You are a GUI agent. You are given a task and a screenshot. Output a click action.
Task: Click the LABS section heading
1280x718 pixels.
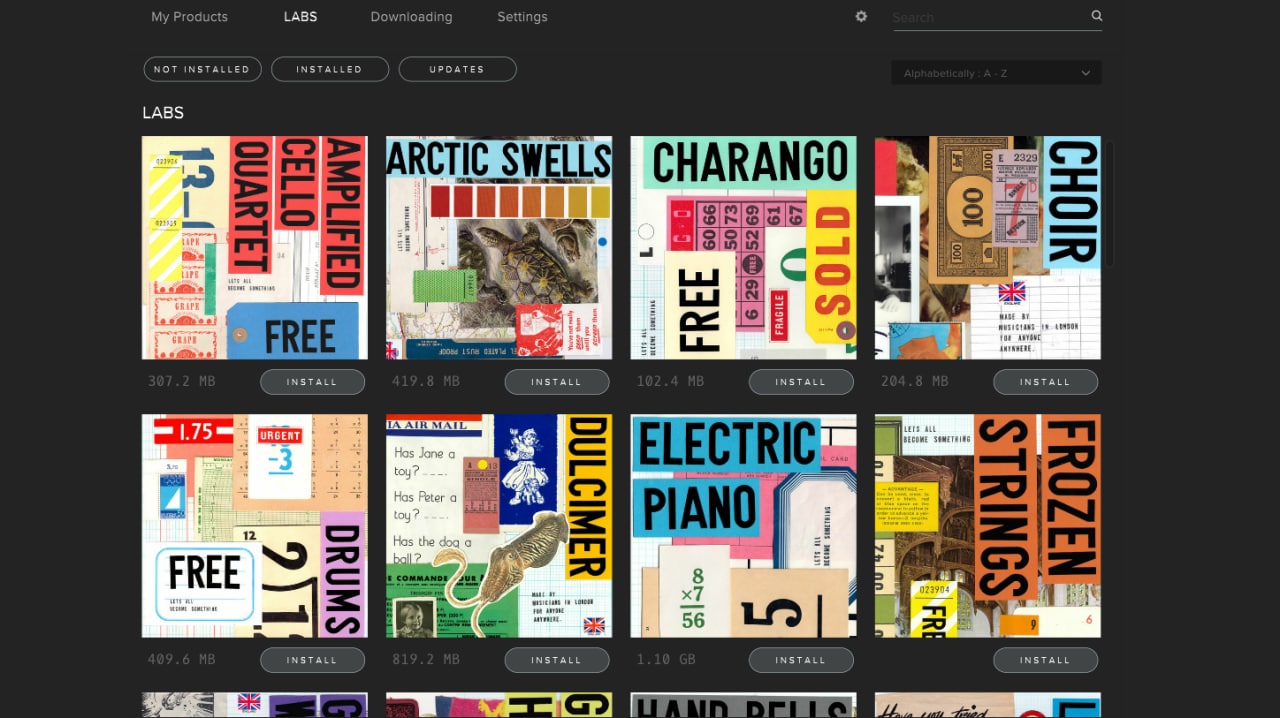pyautogui.click(x=163, y=113)
